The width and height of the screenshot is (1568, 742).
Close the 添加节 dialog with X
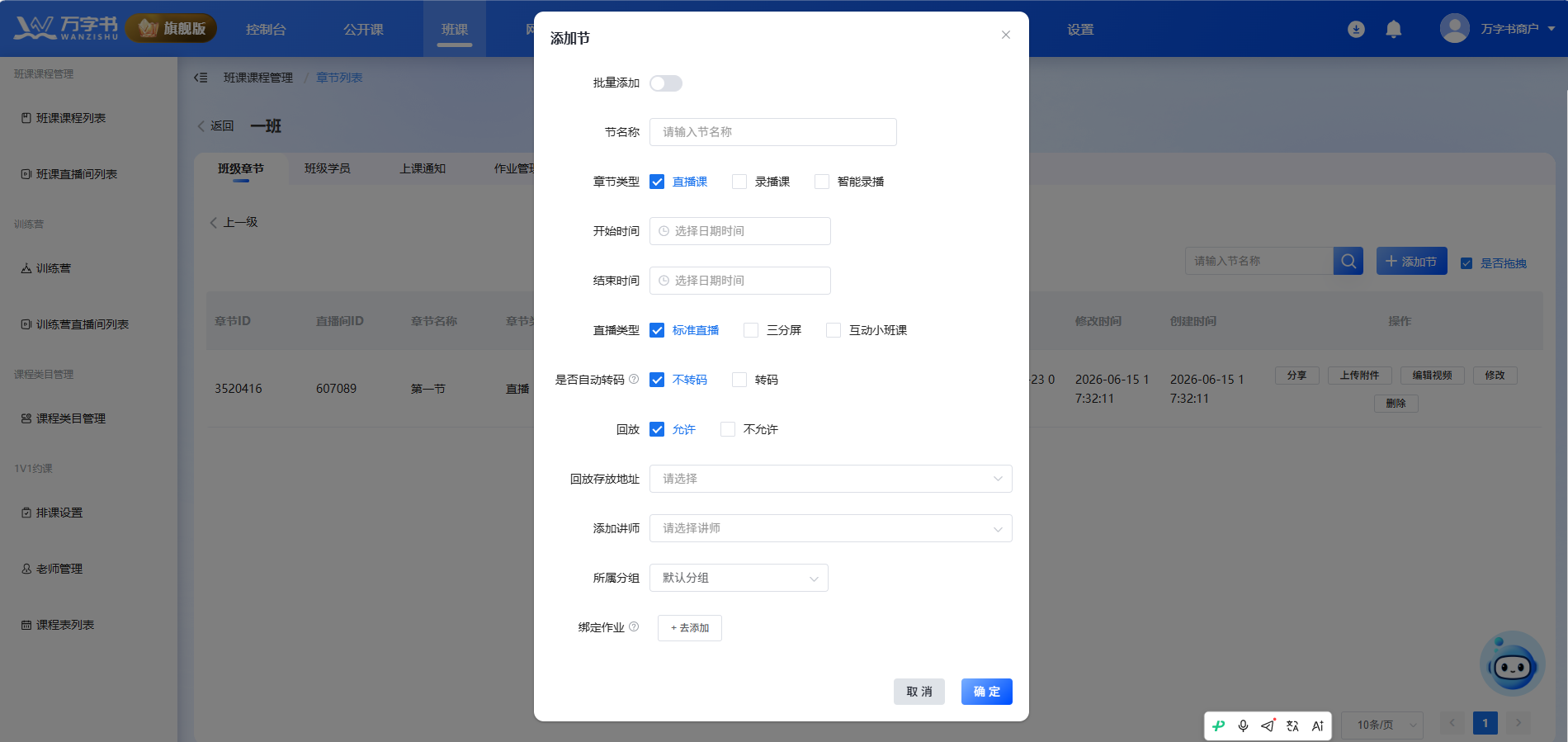[x=1005, y=35]
